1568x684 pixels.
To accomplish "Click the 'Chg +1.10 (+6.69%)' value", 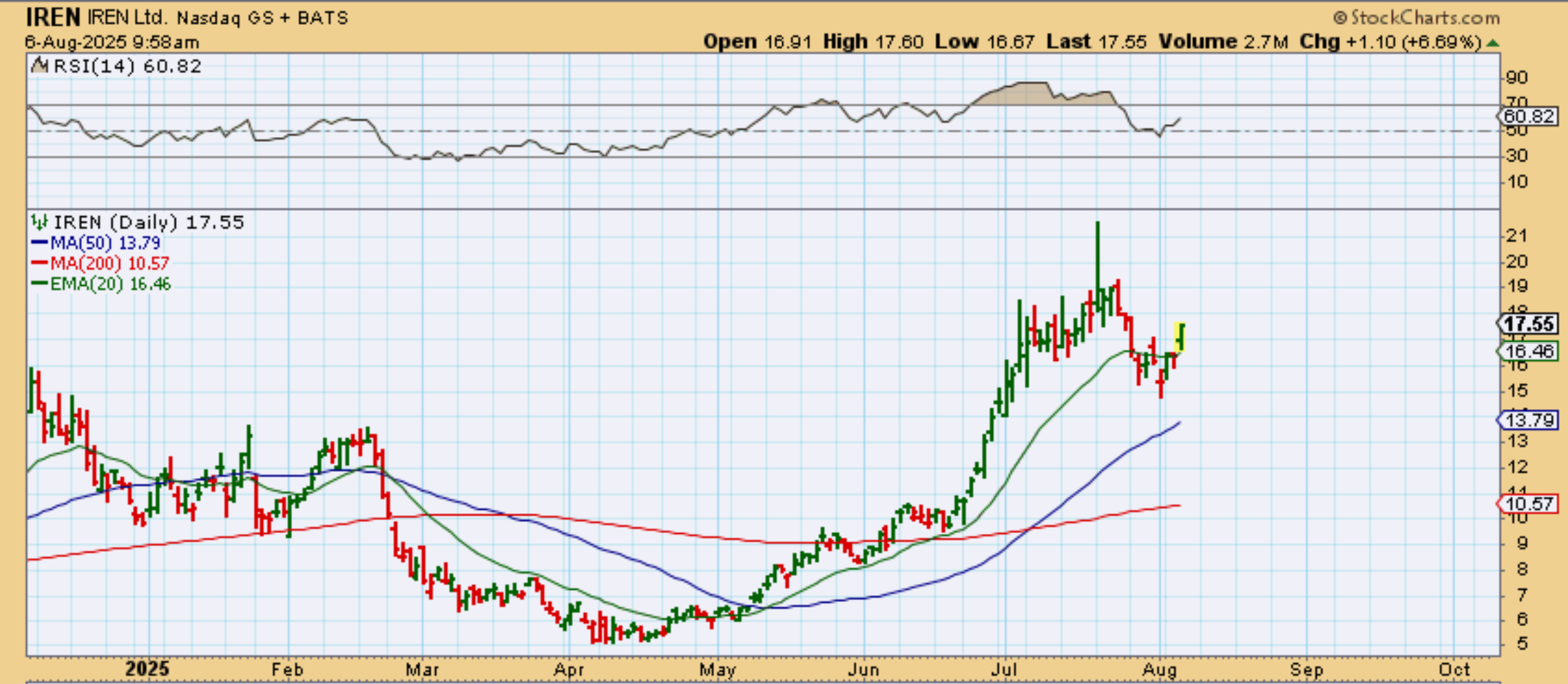I will 1390,42.
